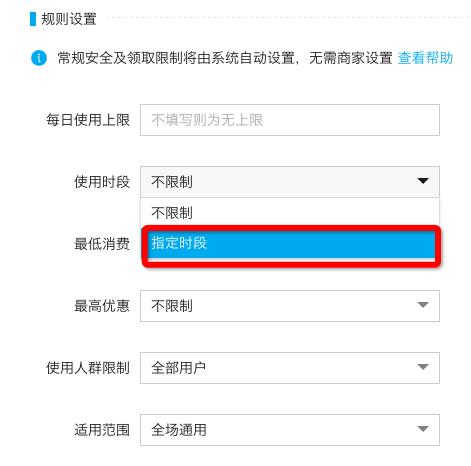The width and height of the screenshot is (471, 466).
Task: Click the blue bar next to 规则设置
Action: coord(33,19)
